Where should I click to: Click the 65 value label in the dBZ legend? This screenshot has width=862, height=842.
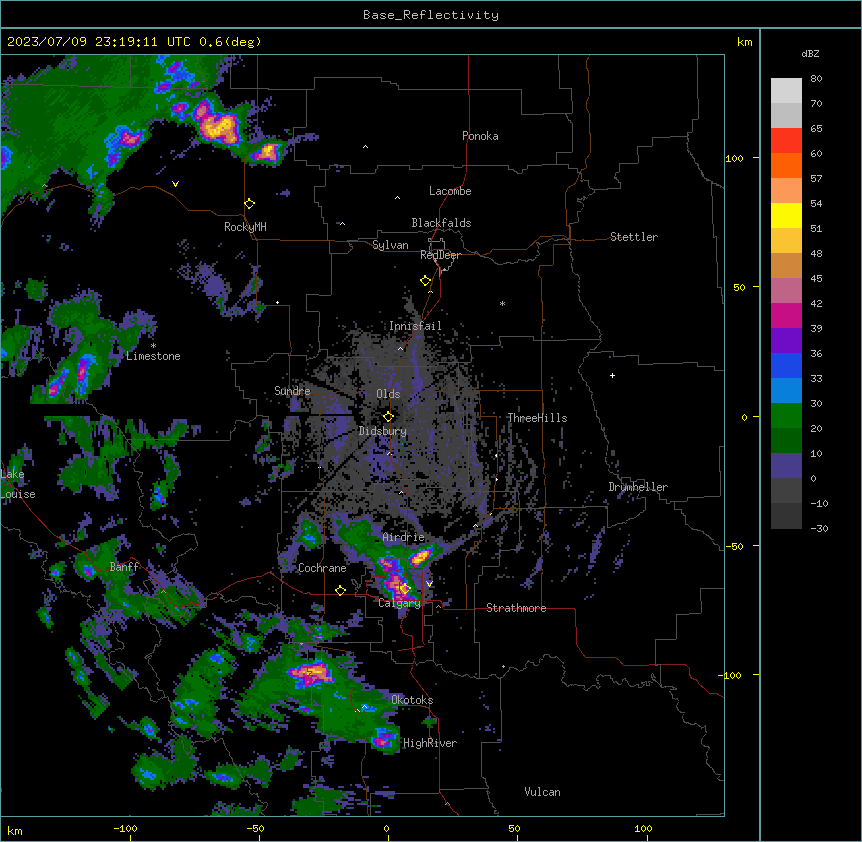[x=816, y=129]
